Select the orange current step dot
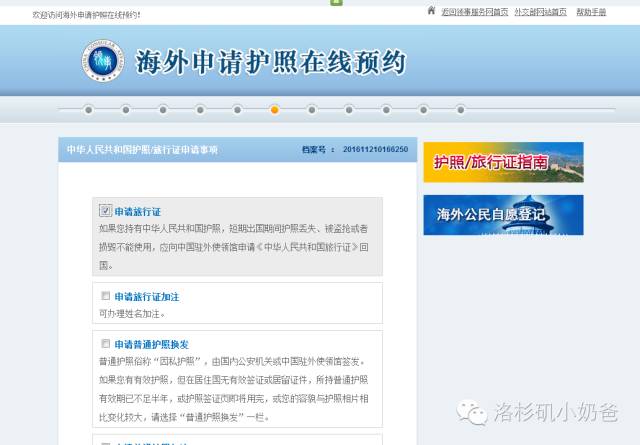640x445 pixels. pyautogui.click(x=275, y=110)
